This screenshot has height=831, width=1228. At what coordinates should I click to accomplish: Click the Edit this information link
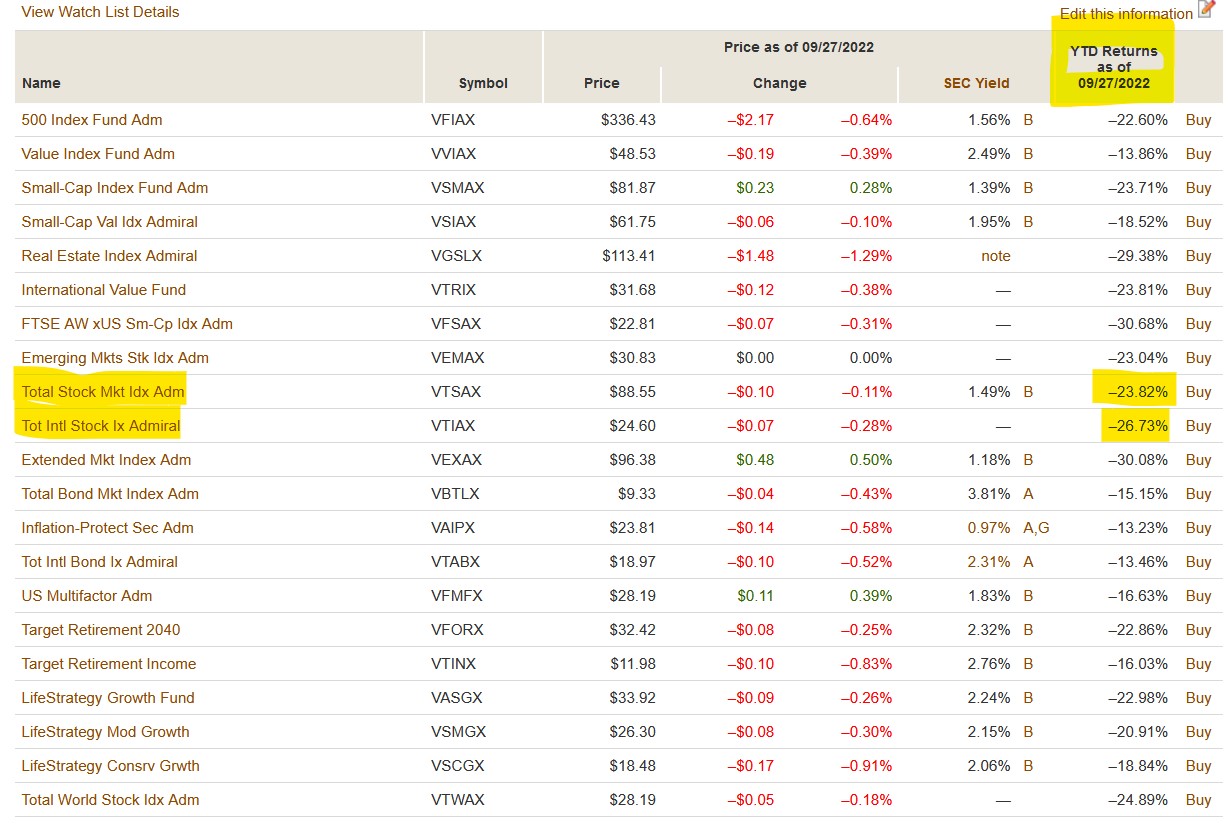pyautogui.click(x=1125, y=14)
